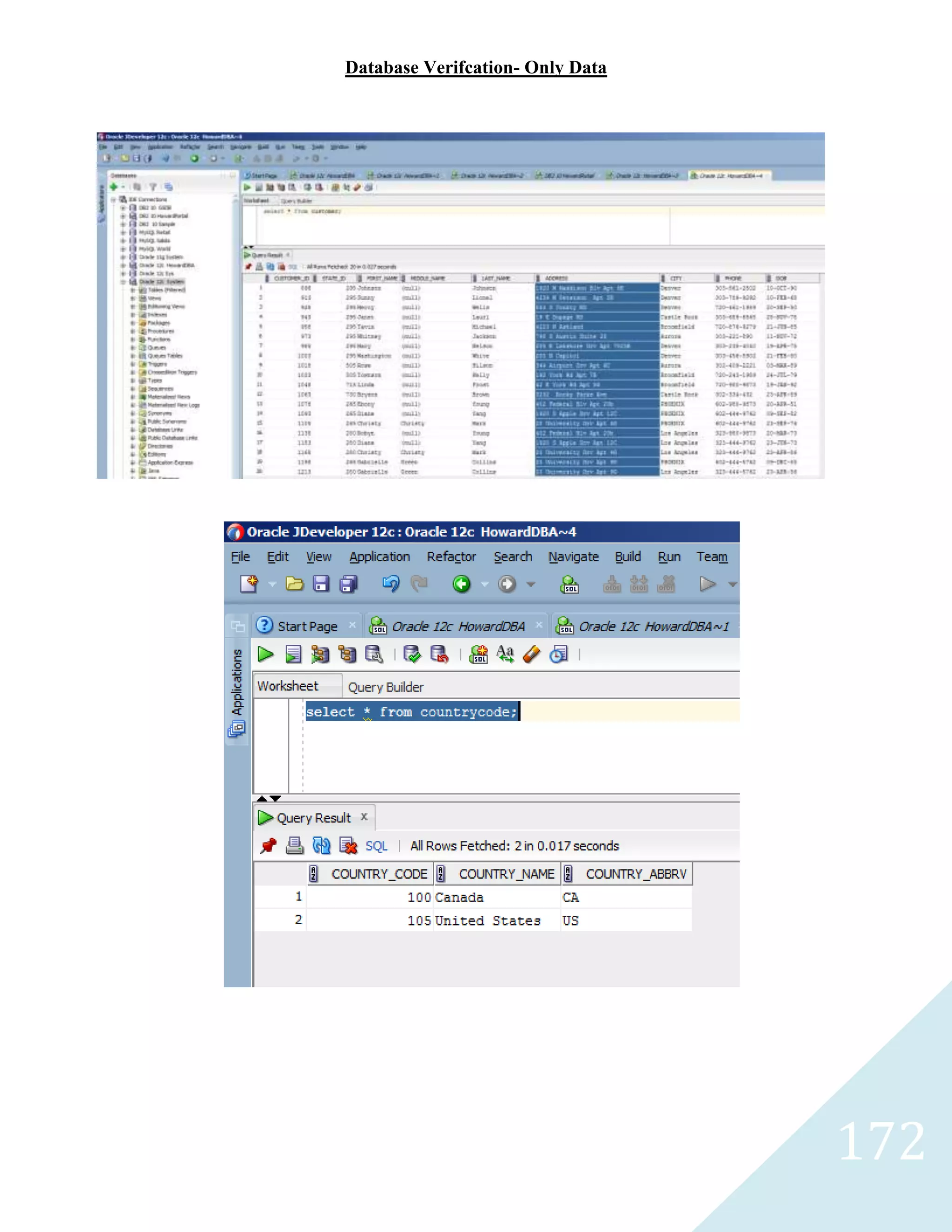Open the Search menu
Image resolution: width=952 pixels, height=1232 pixels.
coord(513,557)
